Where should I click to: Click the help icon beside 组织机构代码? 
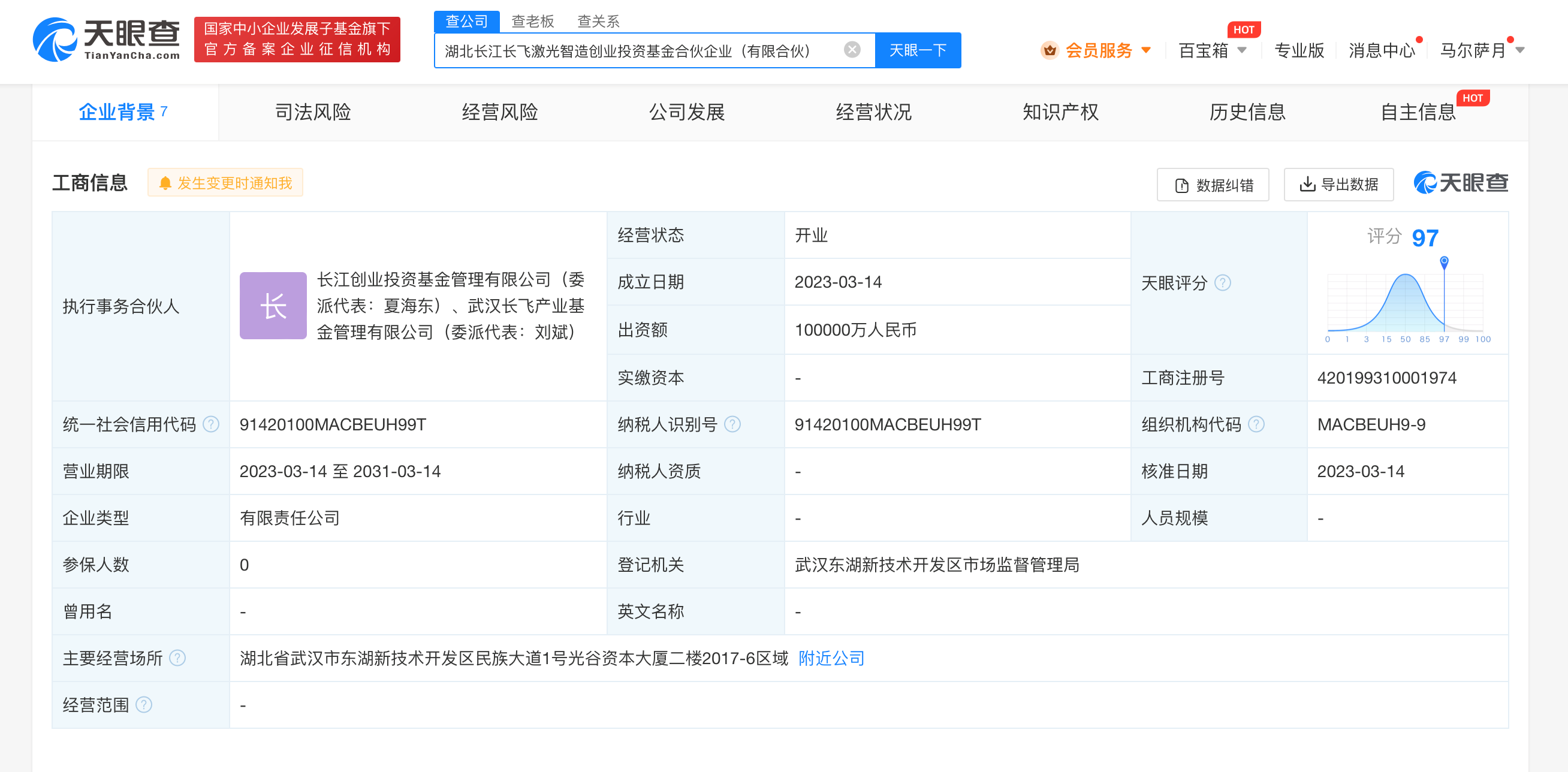coord(1256,424)
